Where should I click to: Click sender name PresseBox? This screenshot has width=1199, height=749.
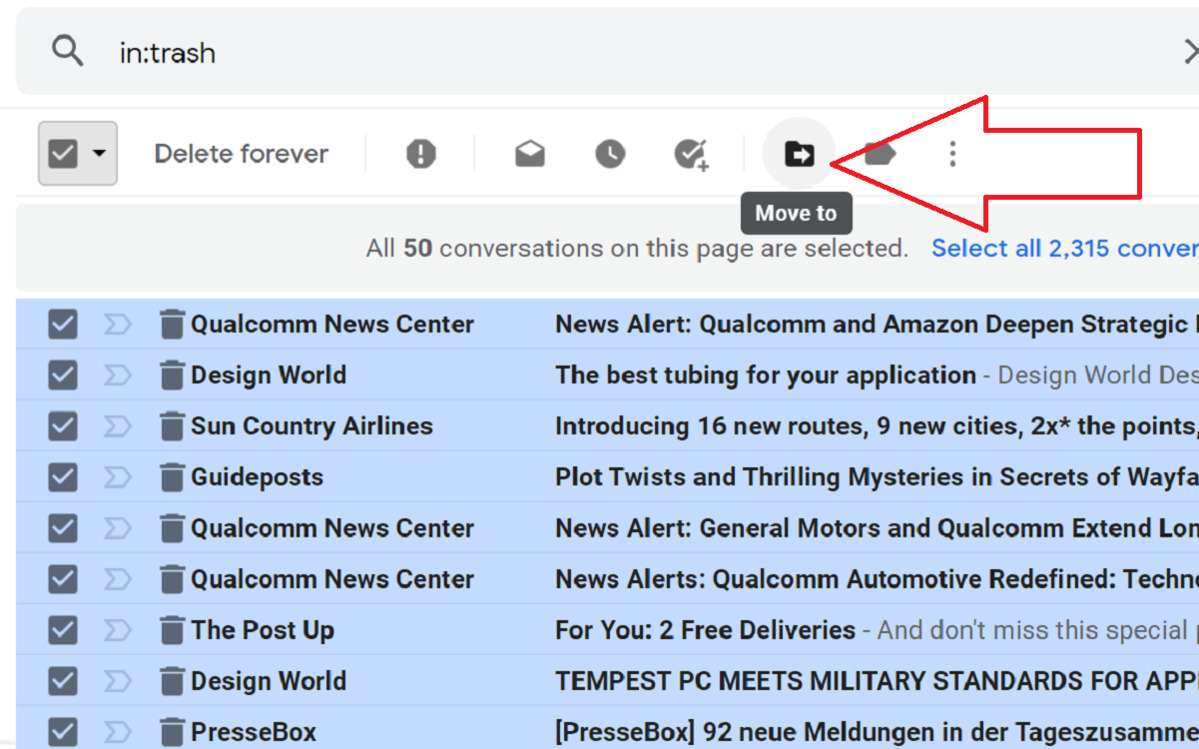coord(253,732)
